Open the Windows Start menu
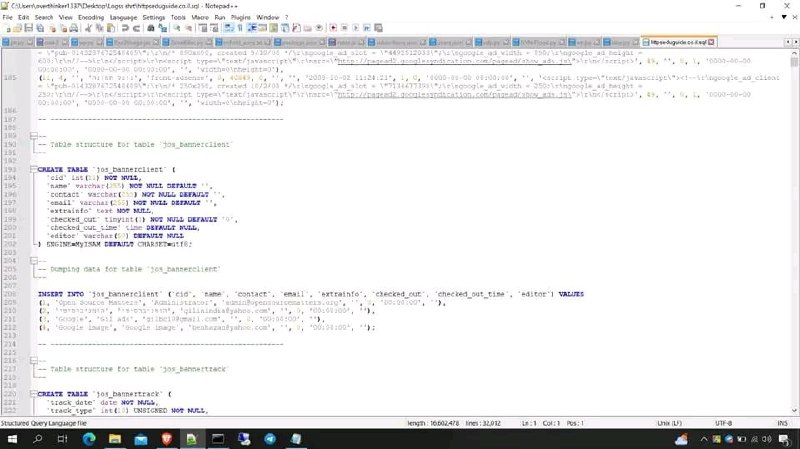Screen dimensions: 800x449 point(12,439)
